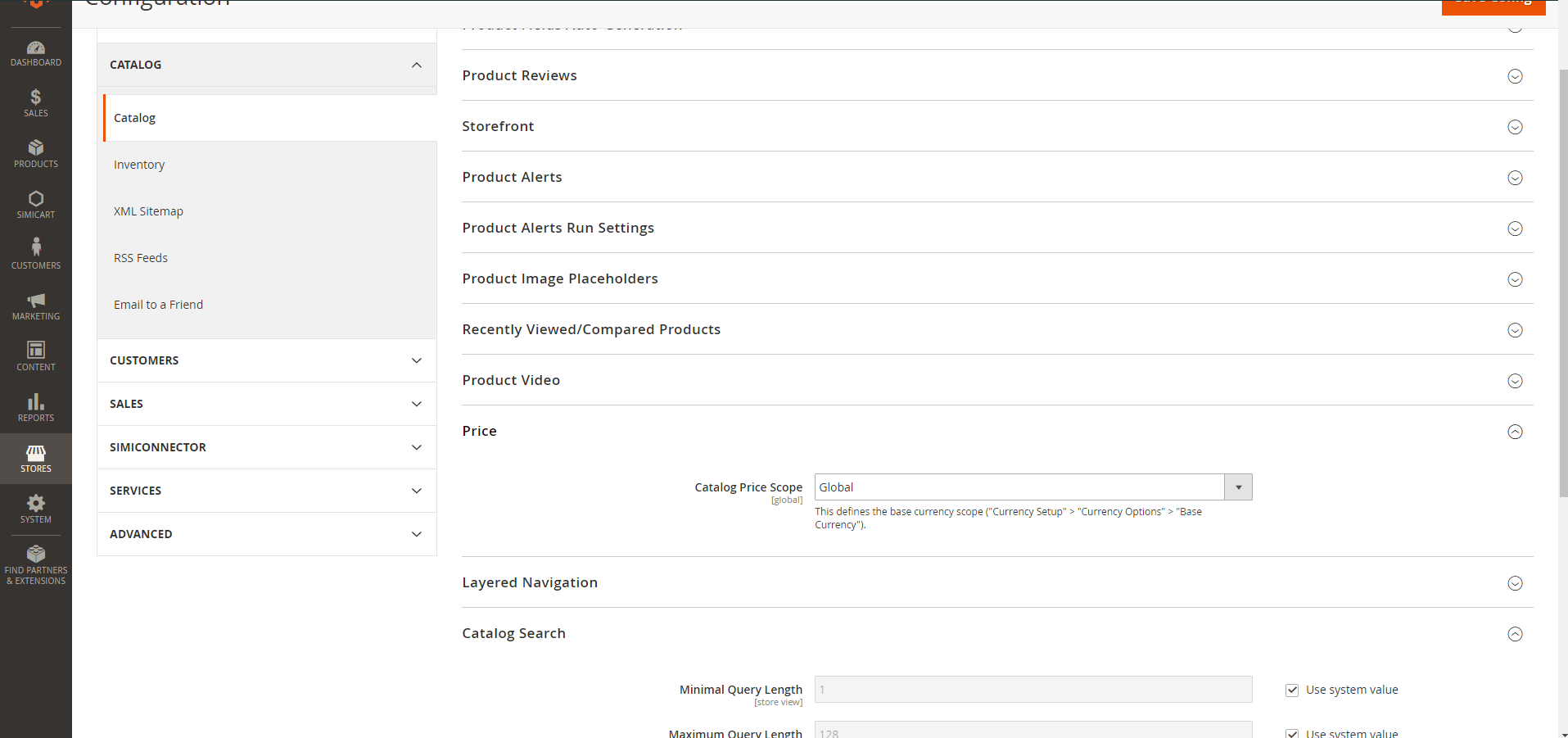Click the Minimal Query Length field
This screenshot has width=1568, height=738.
[1033, 690]
